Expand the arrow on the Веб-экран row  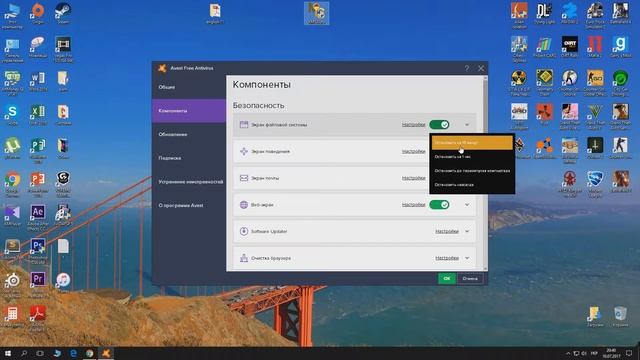click(467, 204)
